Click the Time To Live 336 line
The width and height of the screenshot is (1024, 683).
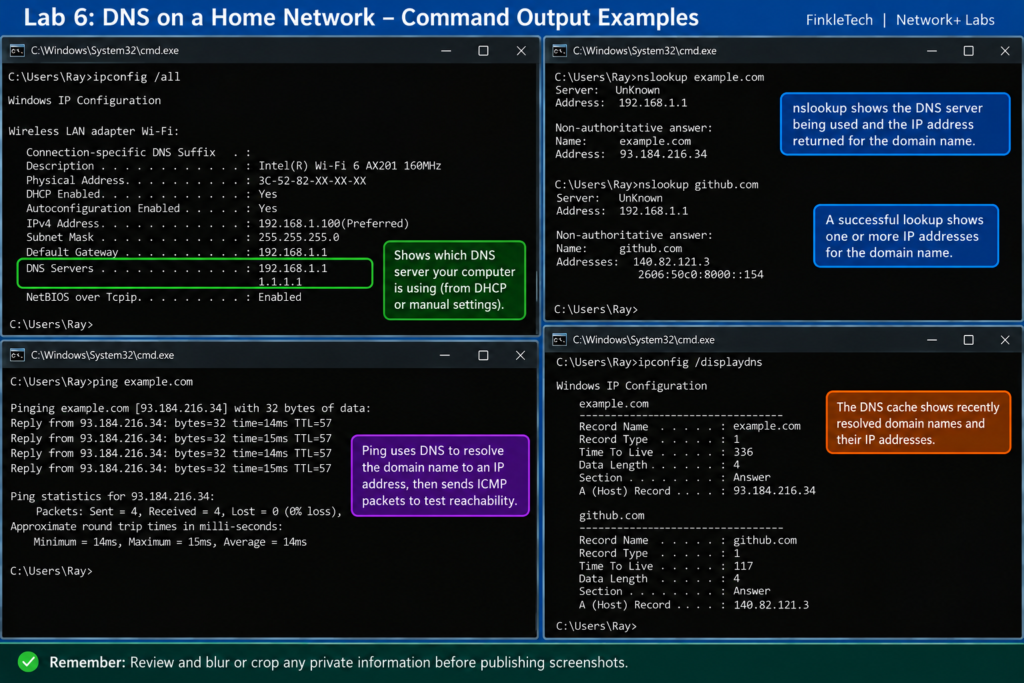tap(666, 452)
